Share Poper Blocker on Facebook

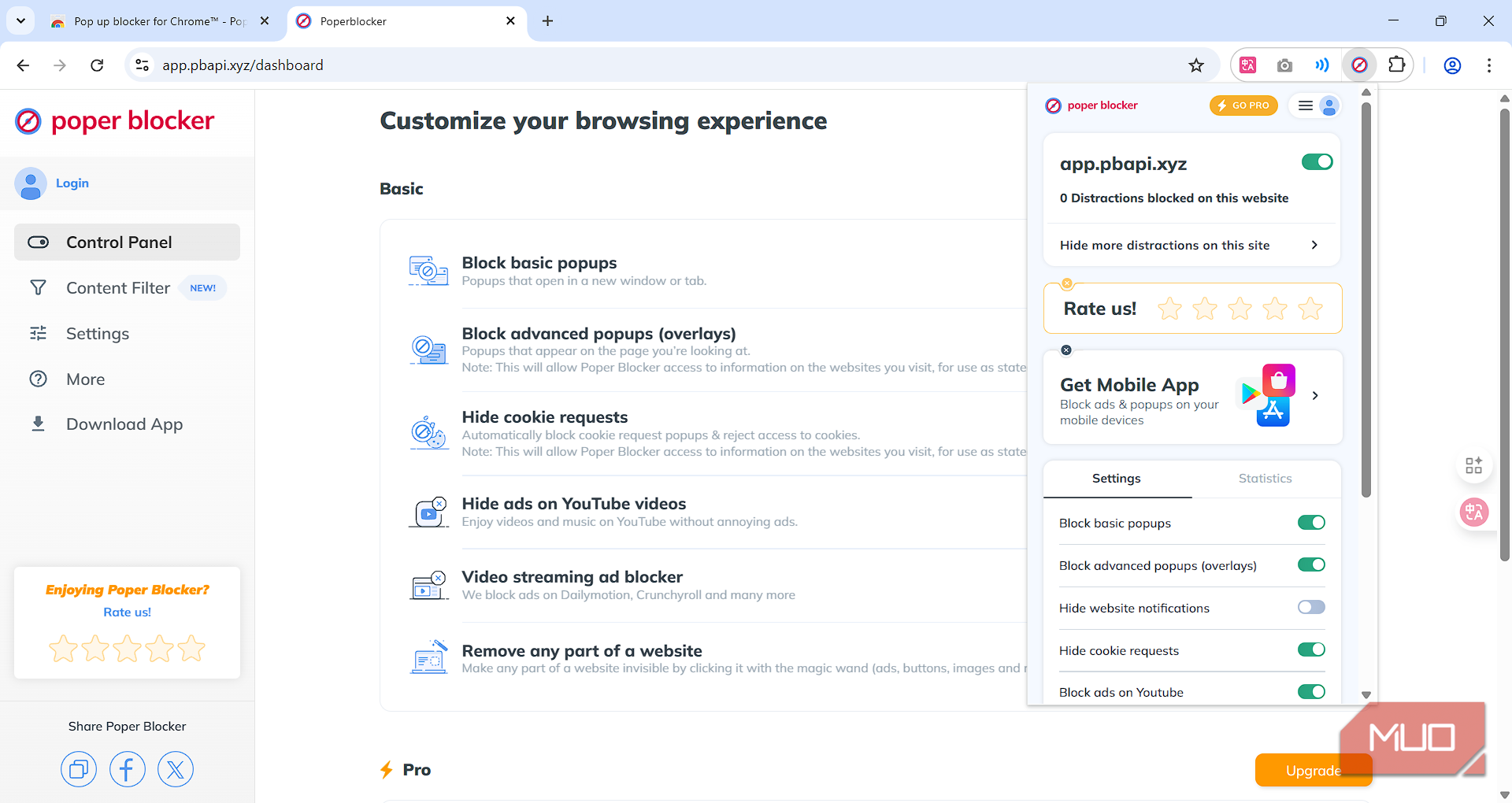128,769
